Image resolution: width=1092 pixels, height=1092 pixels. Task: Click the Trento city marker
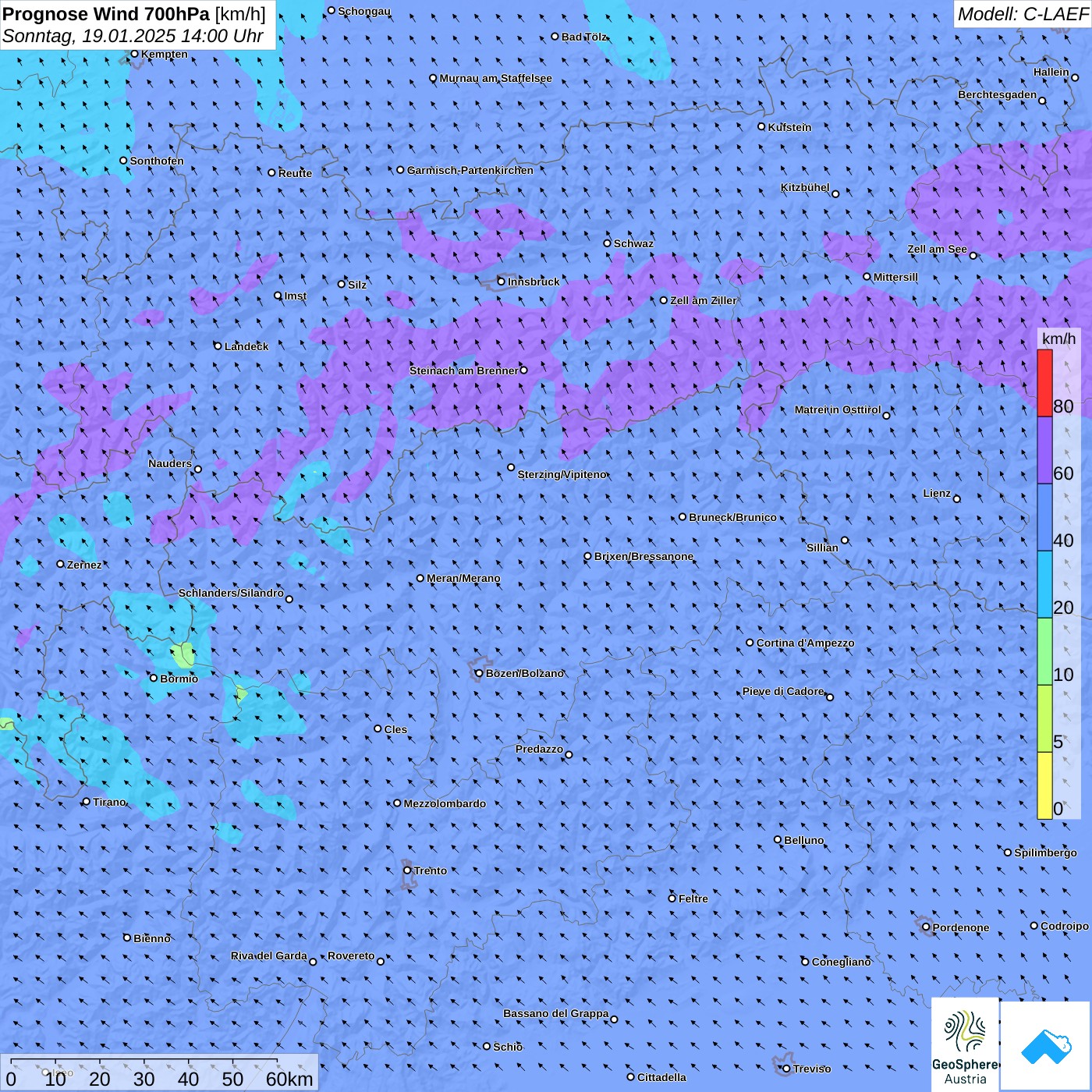[407, 870]
